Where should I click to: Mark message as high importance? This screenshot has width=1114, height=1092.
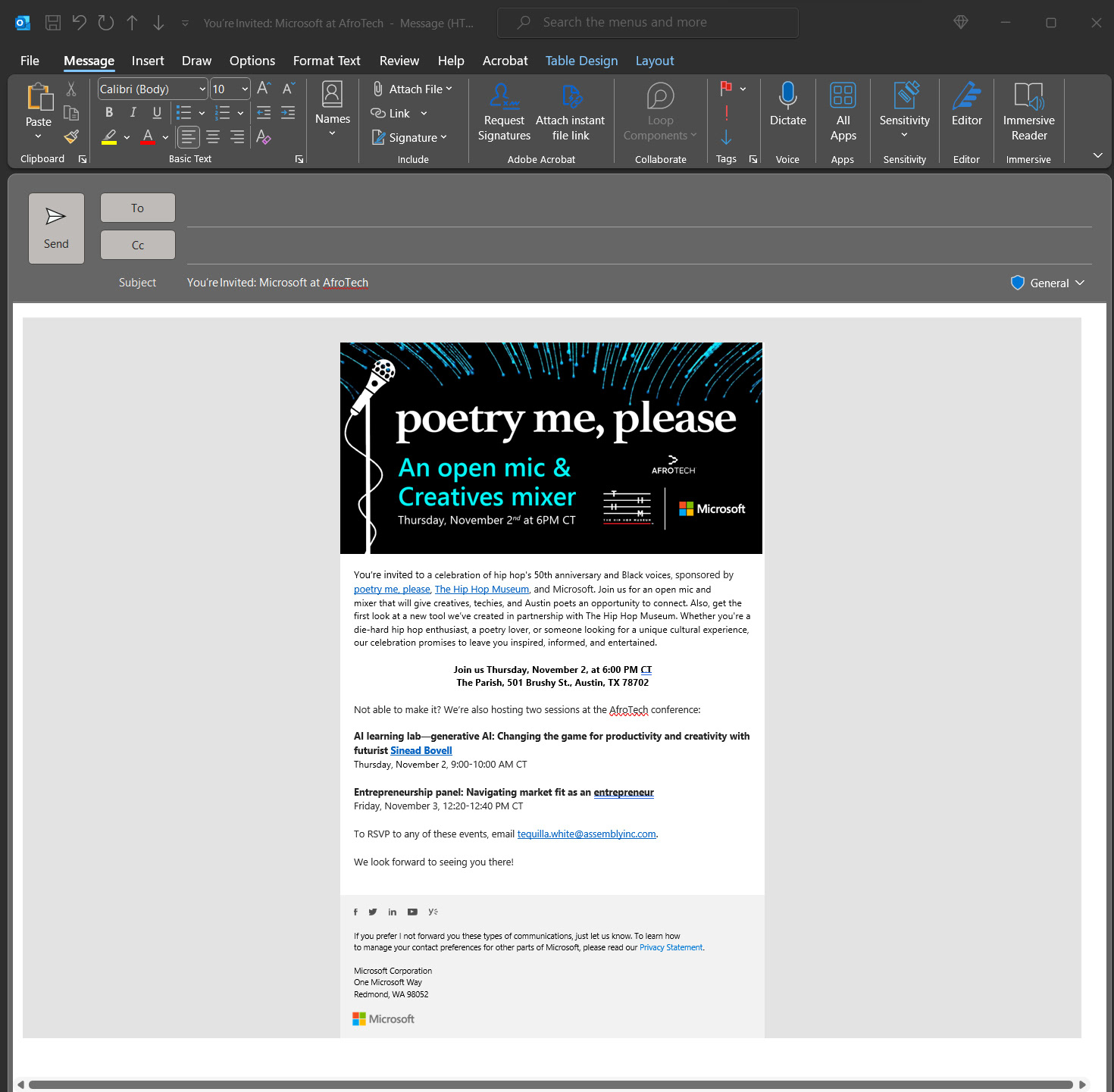pos(726,113)
